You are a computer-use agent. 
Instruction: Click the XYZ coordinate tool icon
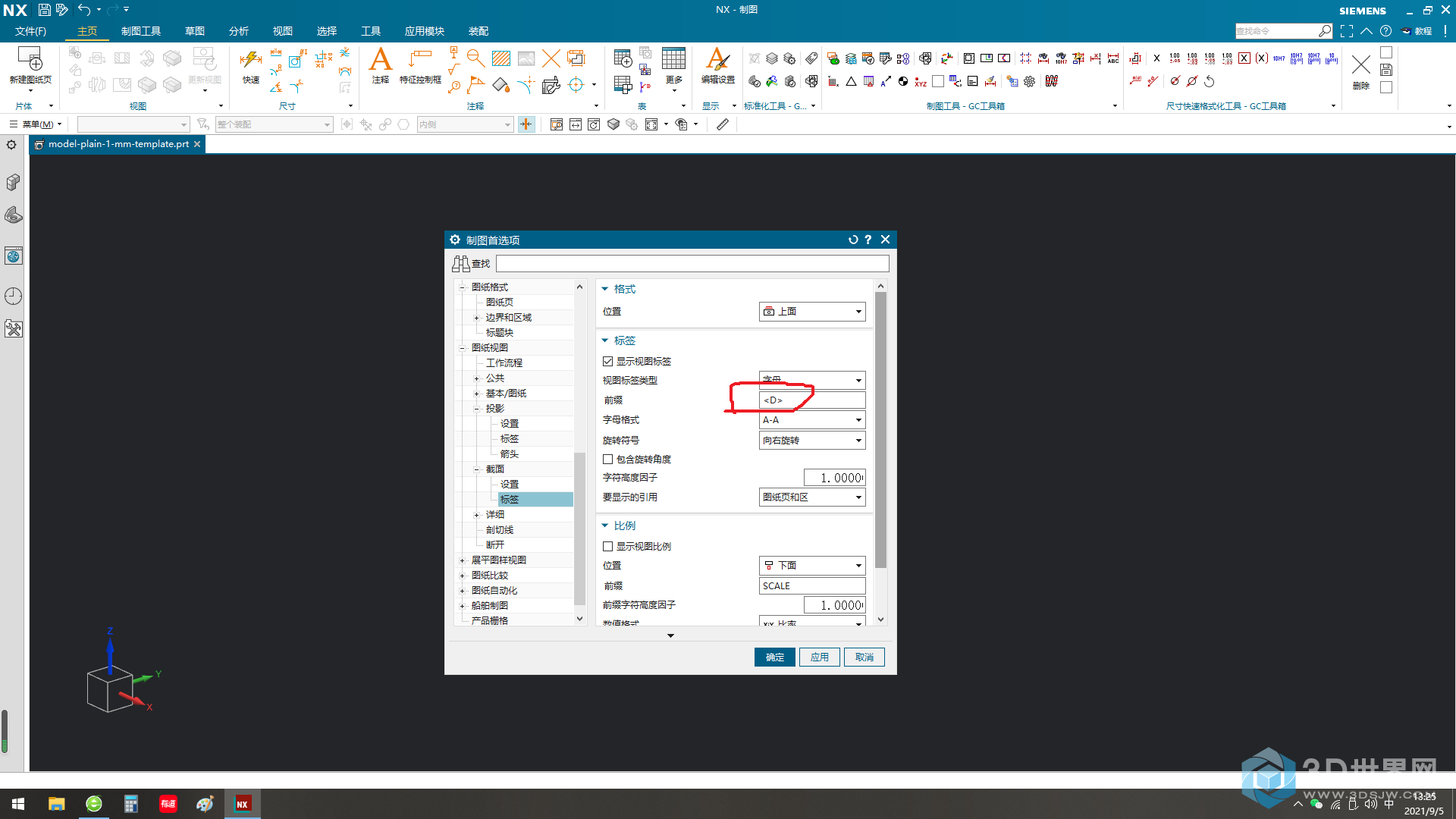[921, 82]
